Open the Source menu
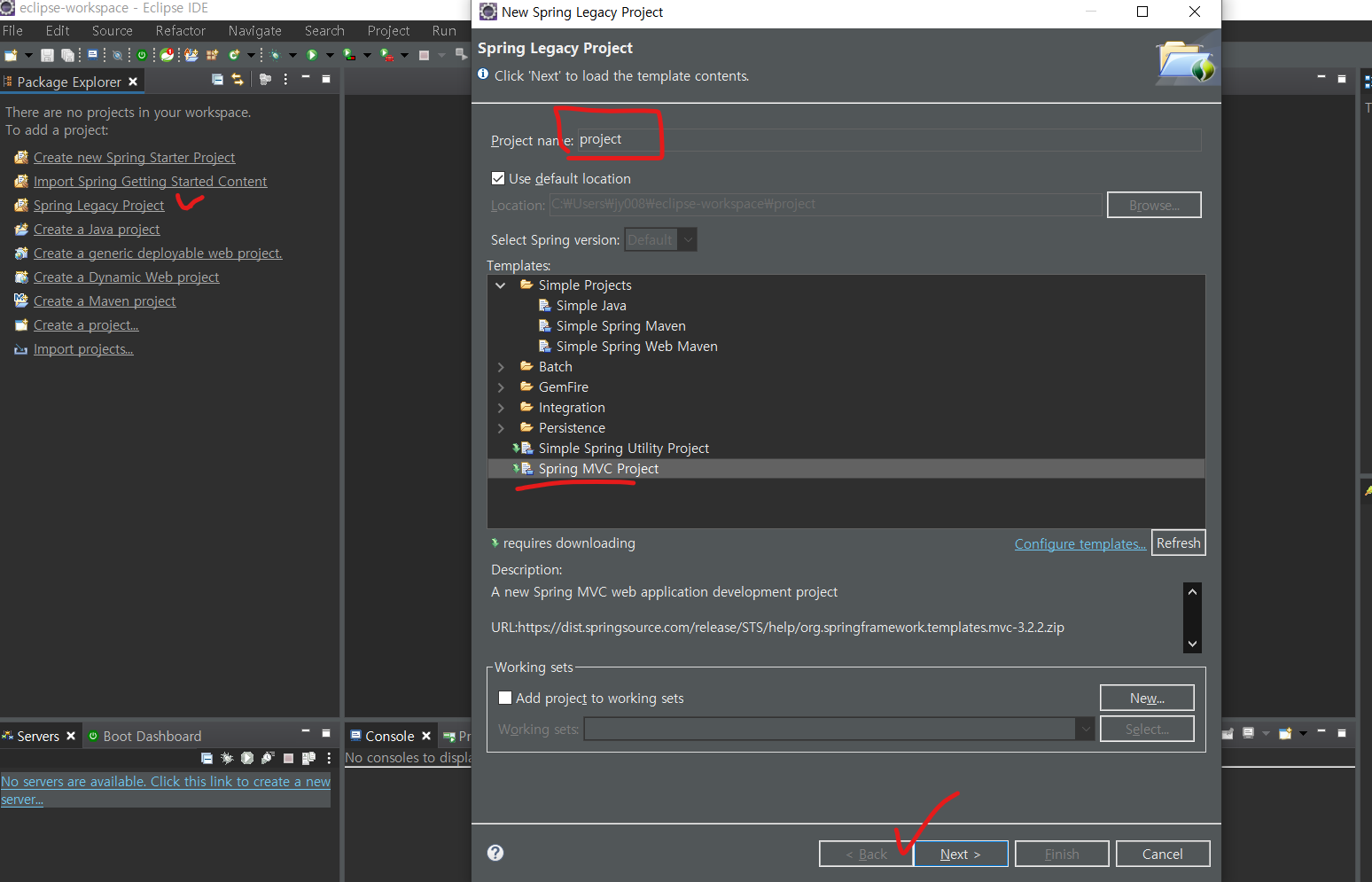This screenshot has width=1372, height=882. click(113, 30)
